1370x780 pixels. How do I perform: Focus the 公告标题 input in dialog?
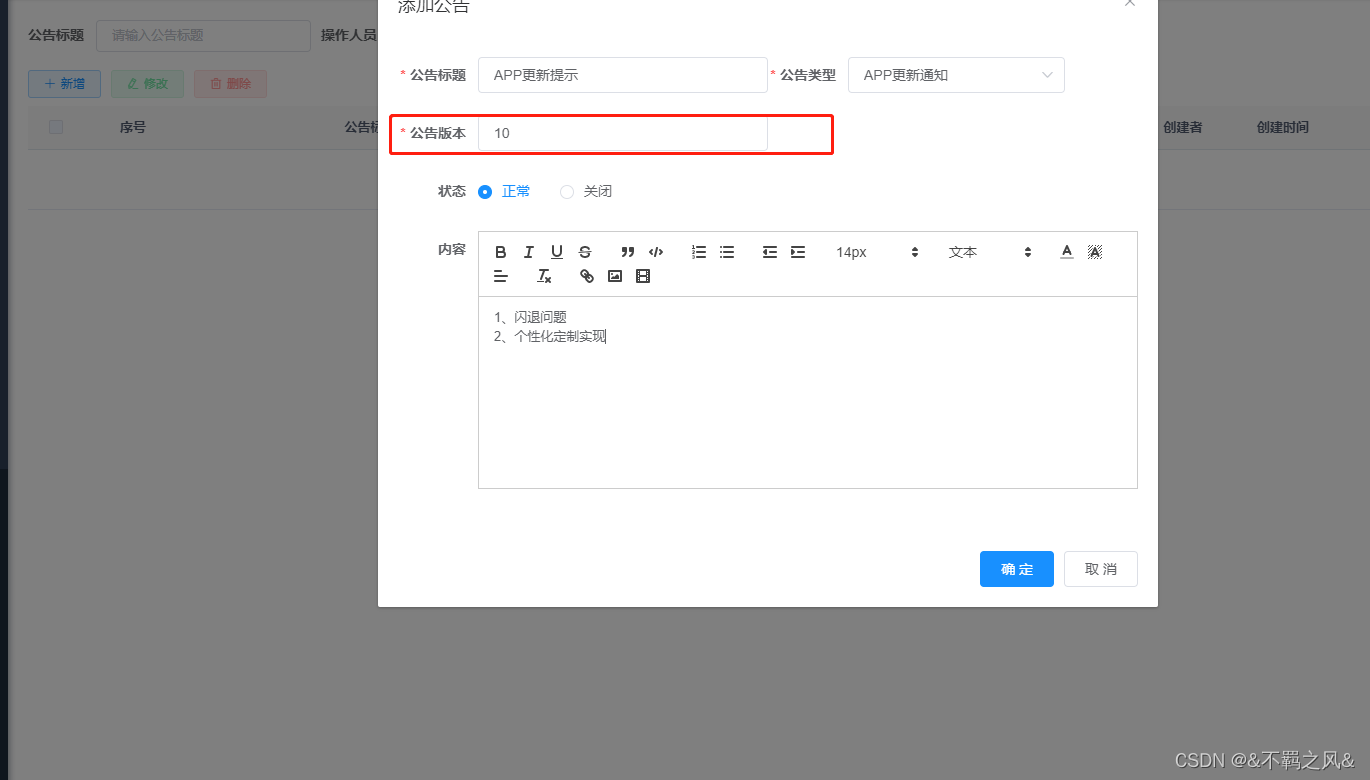point(622,75)
